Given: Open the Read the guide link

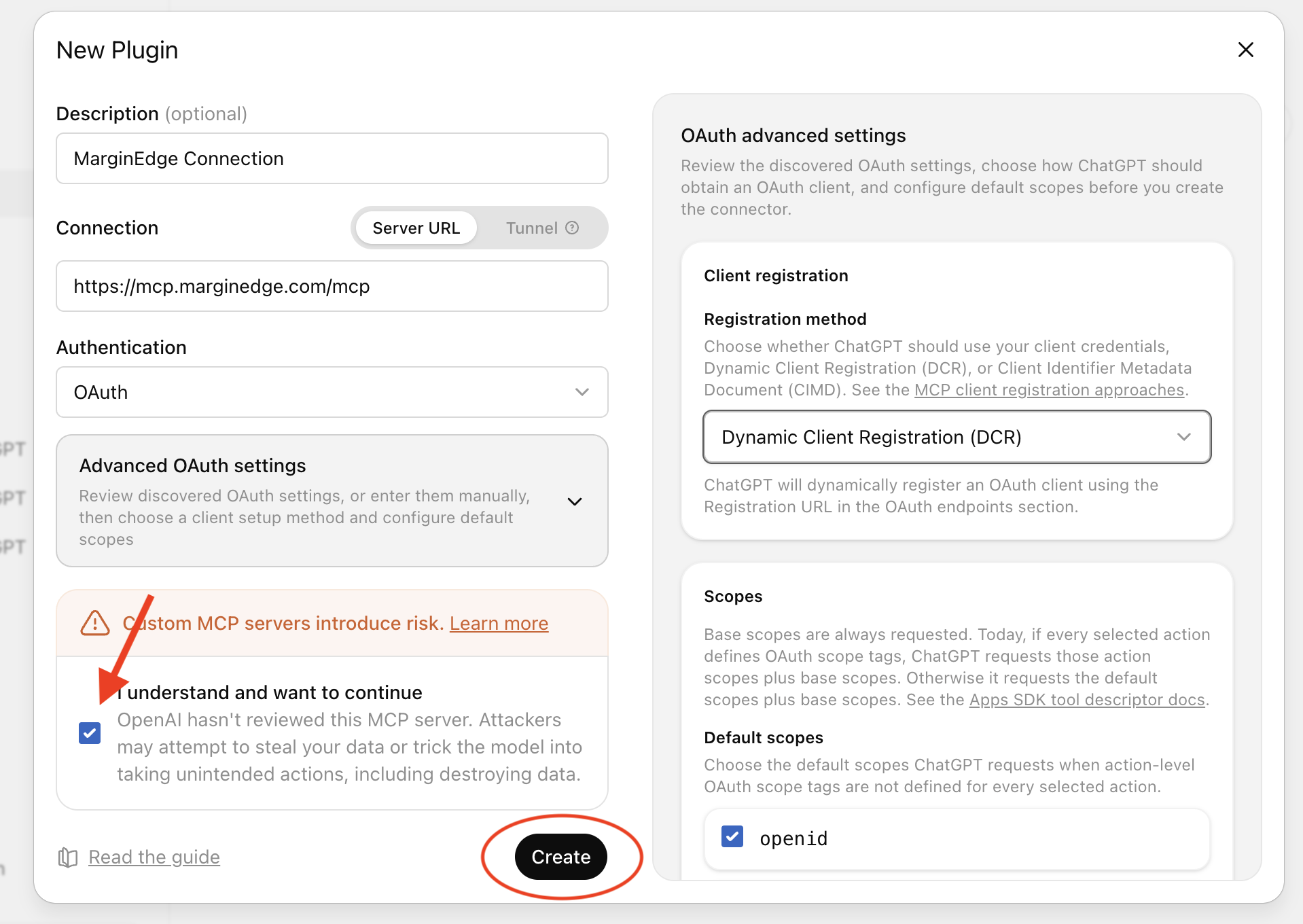Looking at the screenshot, I should tap(154, 857).
